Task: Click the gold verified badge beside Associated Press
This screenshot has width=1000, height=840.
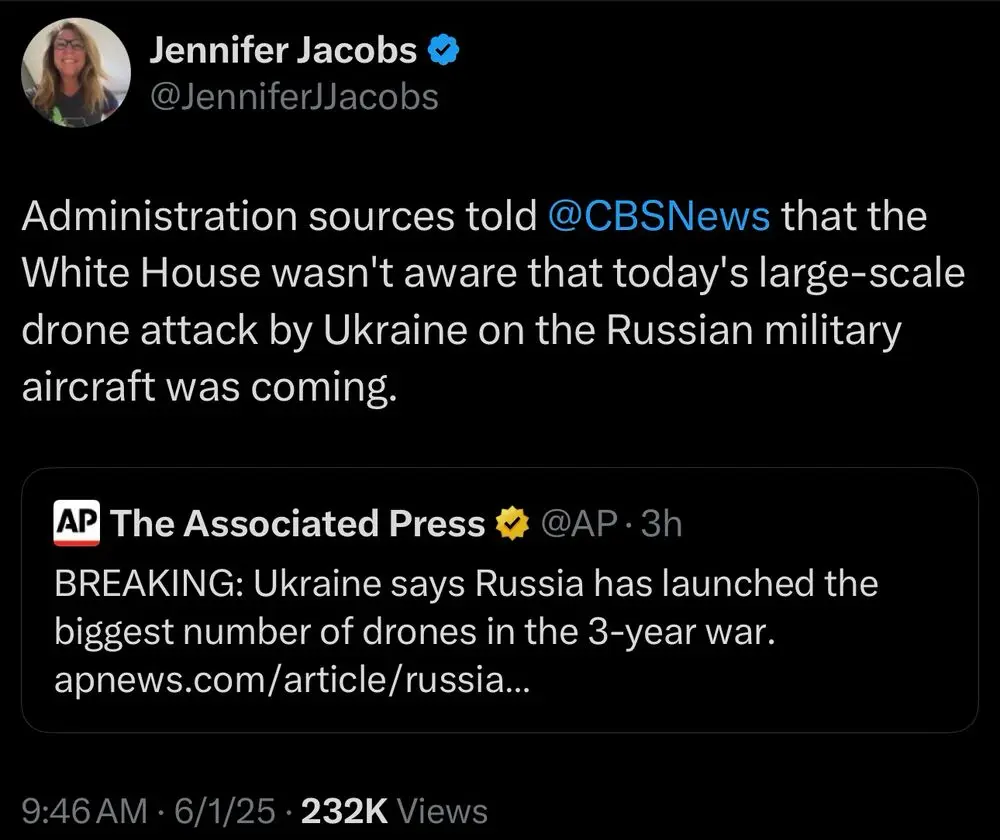Action: 512,523
